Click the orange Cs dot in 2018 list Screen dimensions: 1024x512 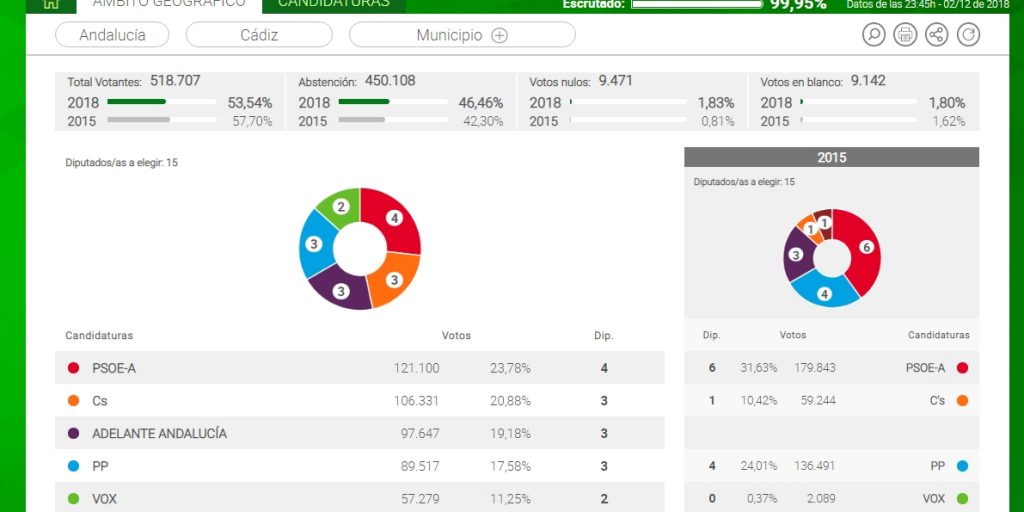(x=73, y=401)
